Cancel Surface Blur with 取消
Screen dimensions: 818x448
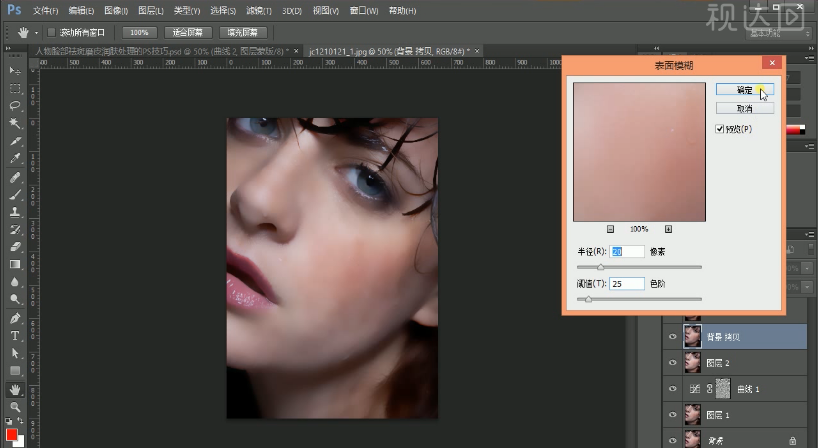pos(744,108)
